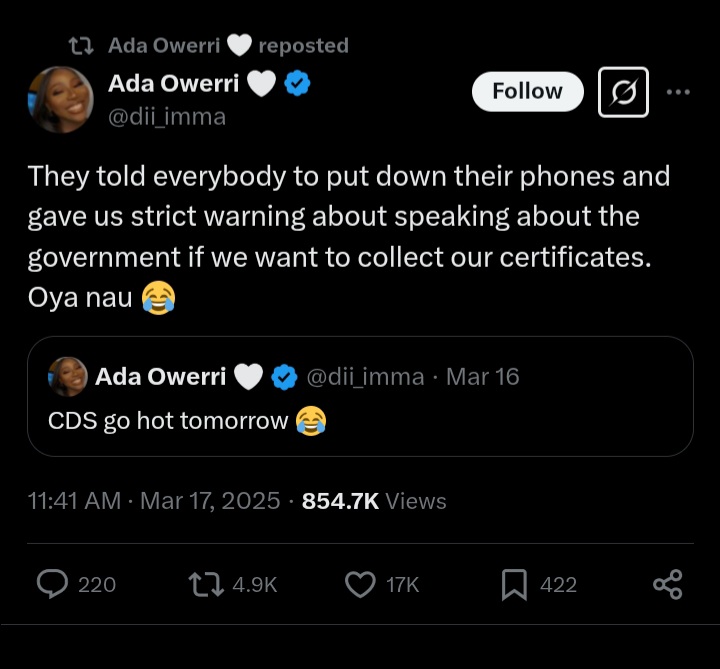Click the small avatar in the quoted tweet

point(67,377)
